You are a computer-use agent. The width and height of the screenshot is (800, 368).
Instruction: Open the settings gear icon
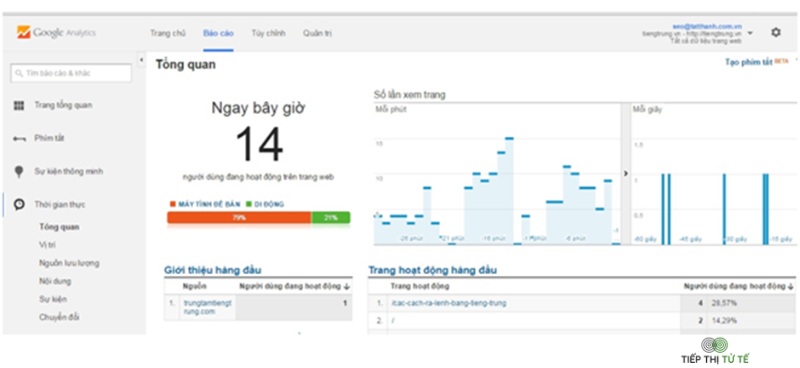(x=776, y=33)
